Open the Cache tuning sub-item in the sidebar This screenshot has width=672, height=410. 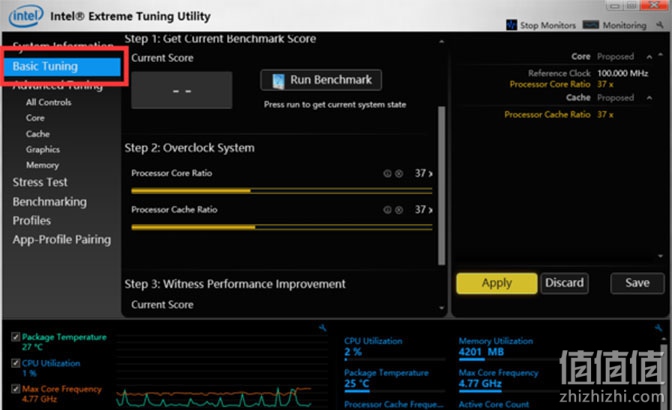38,134
